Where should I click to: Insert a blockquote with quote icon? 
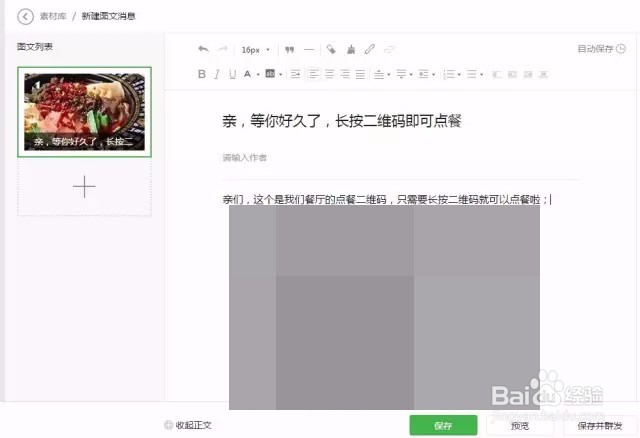(x=289, y=50)
